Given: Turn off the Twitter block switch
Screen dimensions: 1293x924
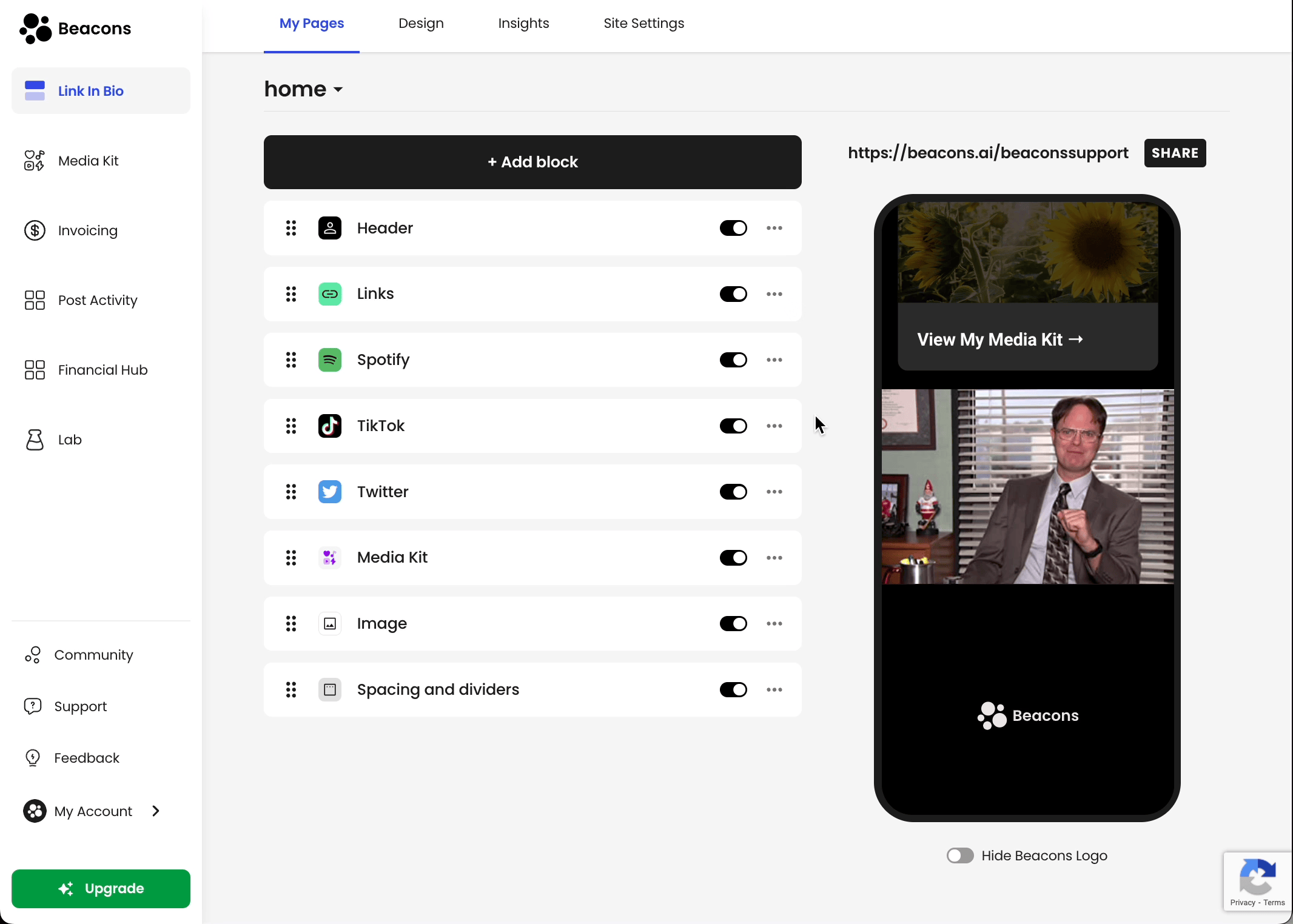Looking at the screenshot, I should 733,492.
